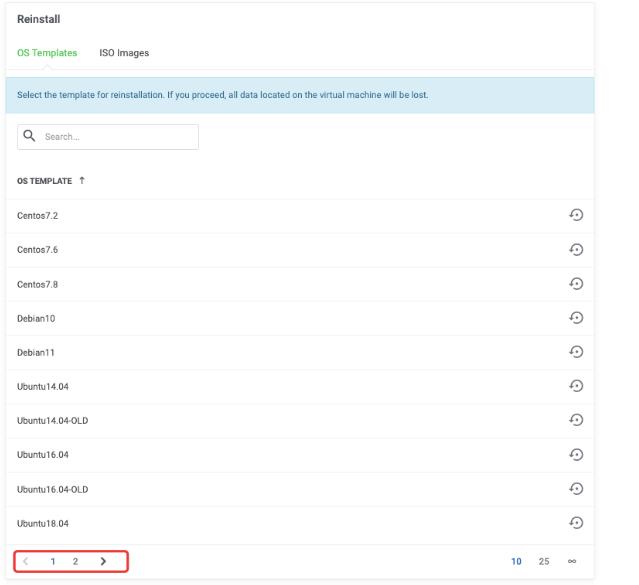Click reinstall icon for Centos7.6
This screenshot has height=585, width=639.
pyautogui.click(x=576, y=249)
